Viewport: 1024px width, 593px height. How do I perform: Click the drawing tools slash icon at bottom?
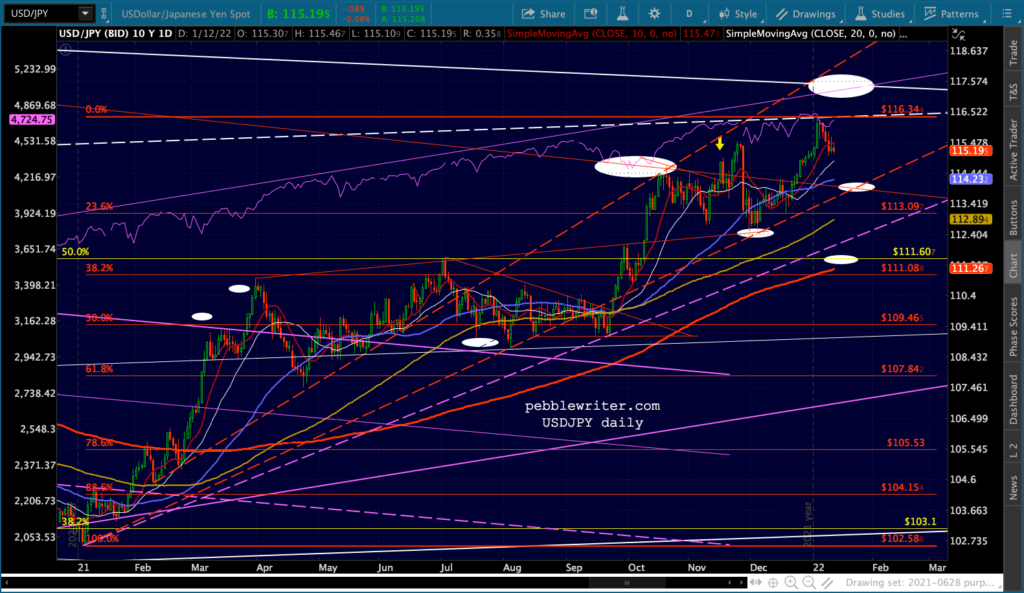pos(827,583)
